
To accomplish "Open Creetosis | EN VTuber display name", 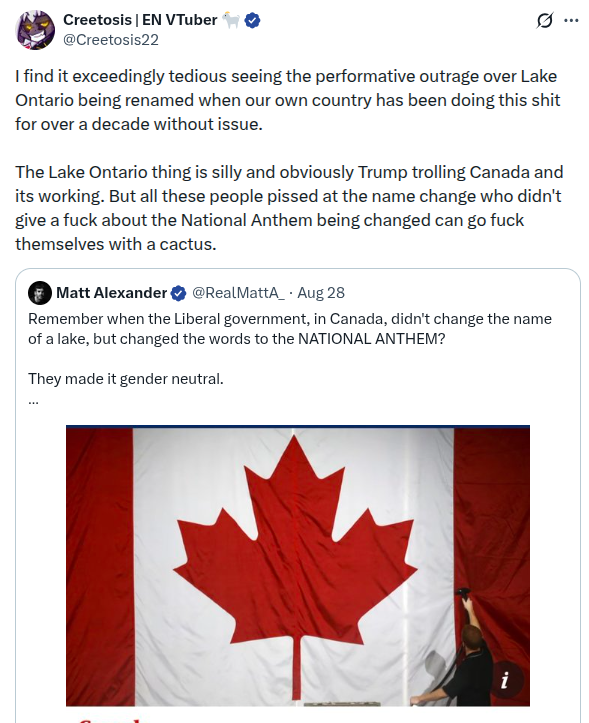I will [x=140, y=20].
